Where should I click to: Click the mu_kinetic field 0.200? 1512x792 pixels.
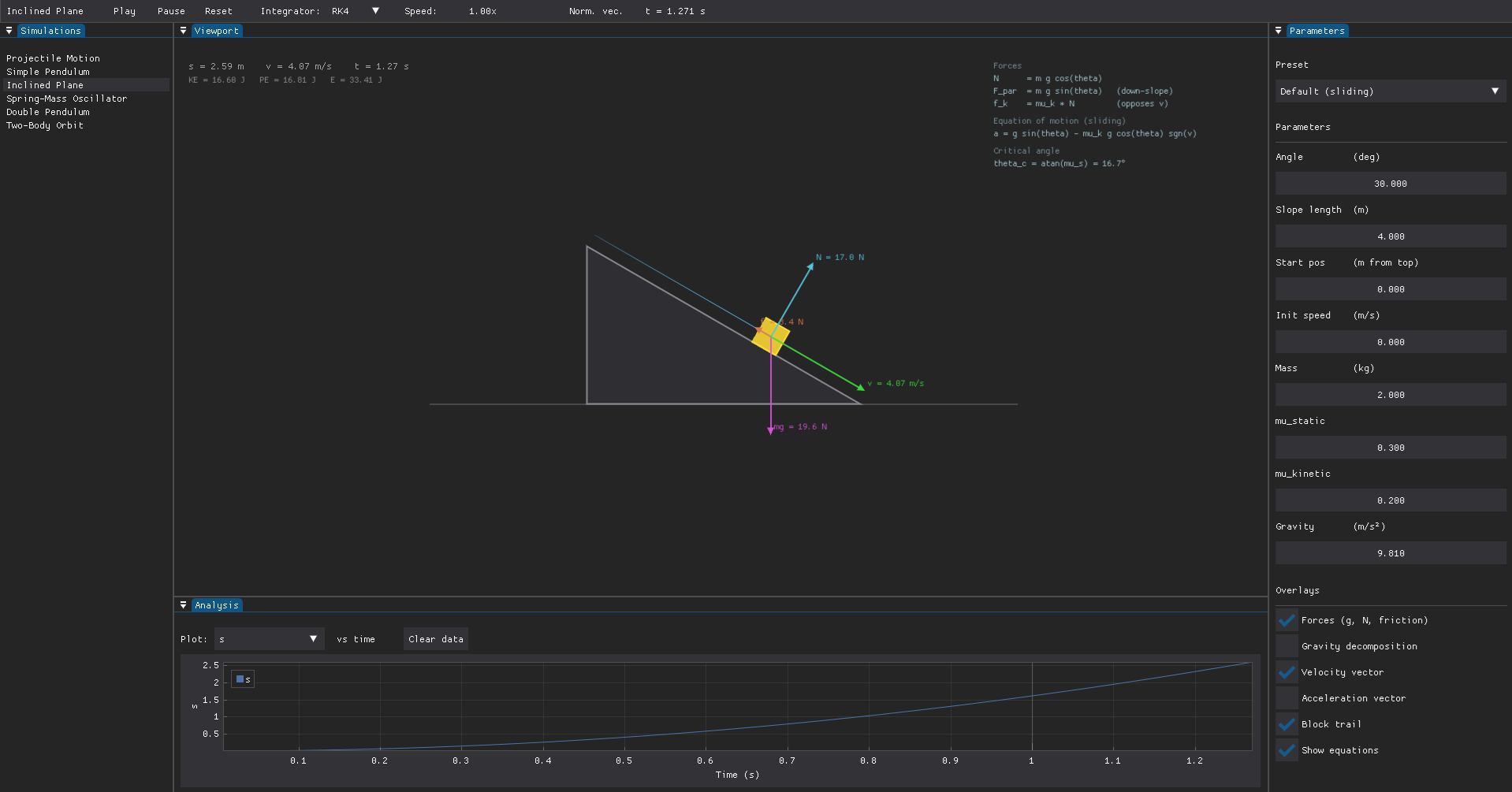pyautogui.click(x=1391, y=500)
